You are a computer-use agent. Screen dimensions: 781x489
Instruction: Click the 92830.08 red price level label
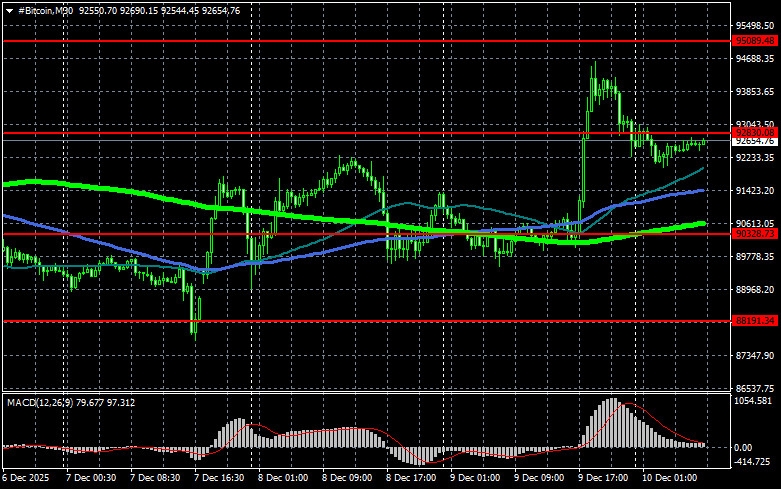755,133
